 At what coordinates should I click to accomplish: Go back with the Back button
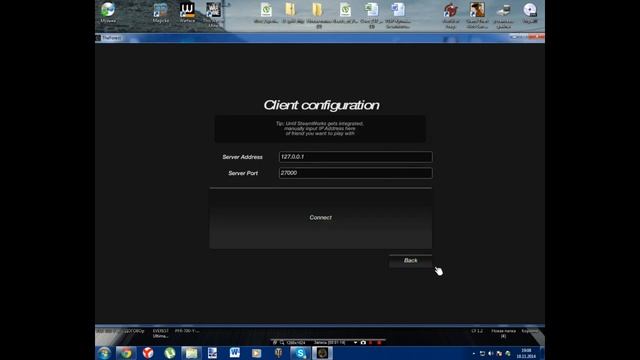(411, 261)
